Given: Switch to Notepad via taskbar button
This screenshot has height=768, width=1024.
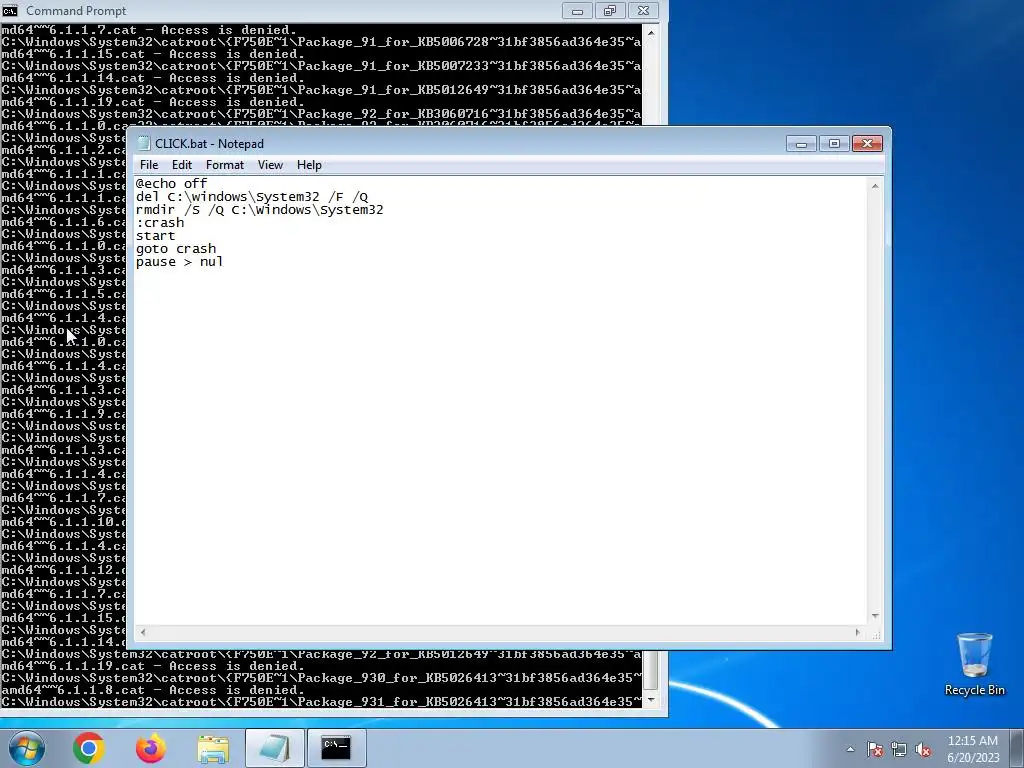Looking at the screenshot, I should [x=275, y=748].
